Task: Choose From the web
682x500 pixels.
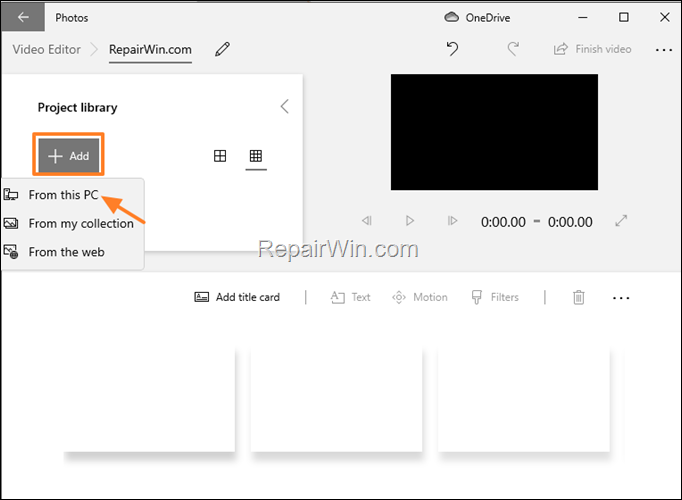Action: coord(72,252)
